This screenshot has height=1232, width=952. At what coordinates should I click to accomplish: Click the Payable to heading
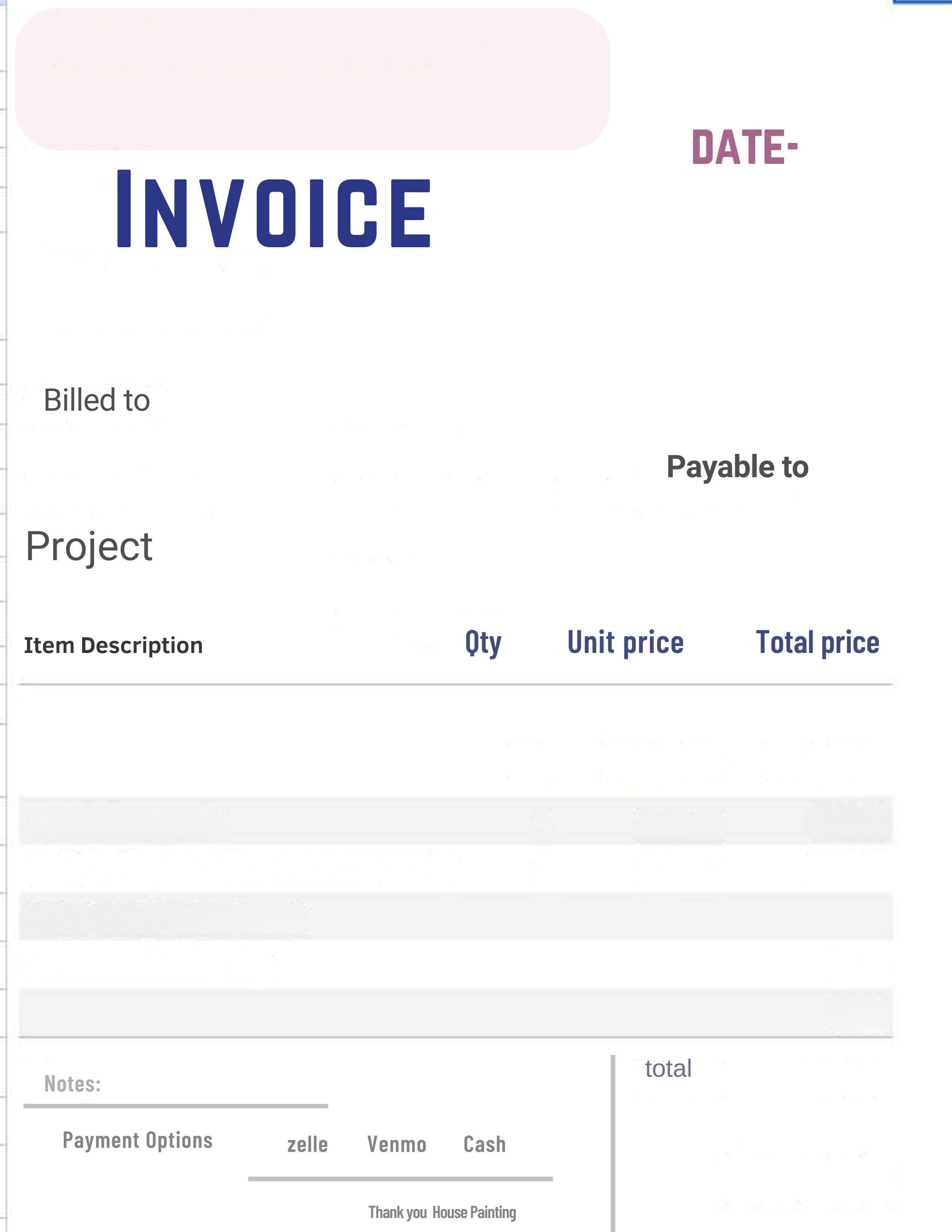point(737,467)
